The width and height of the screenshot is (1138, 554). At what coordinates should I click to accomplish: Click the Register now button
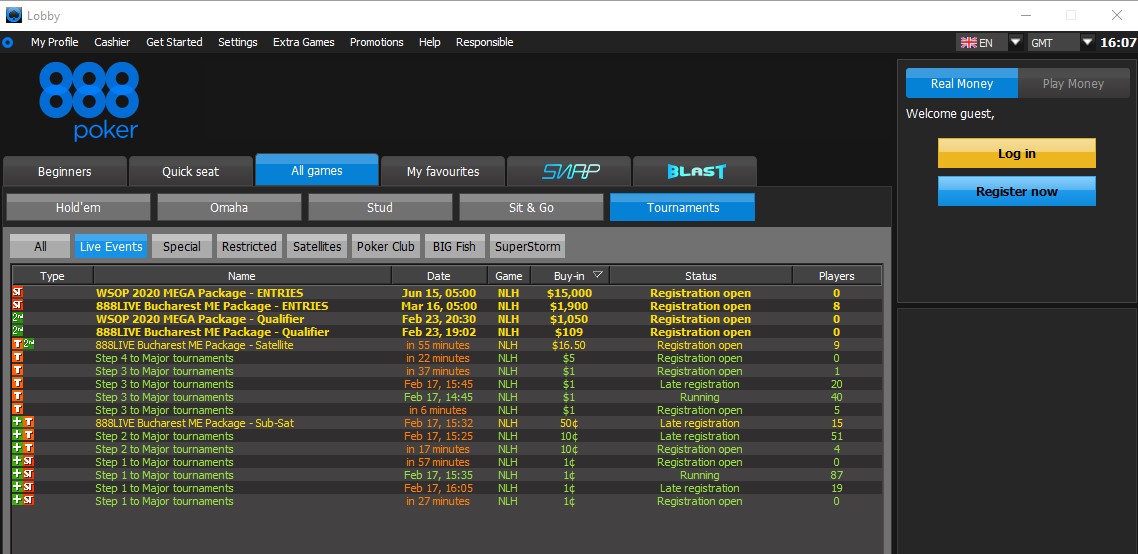(x=1017, y=191)
